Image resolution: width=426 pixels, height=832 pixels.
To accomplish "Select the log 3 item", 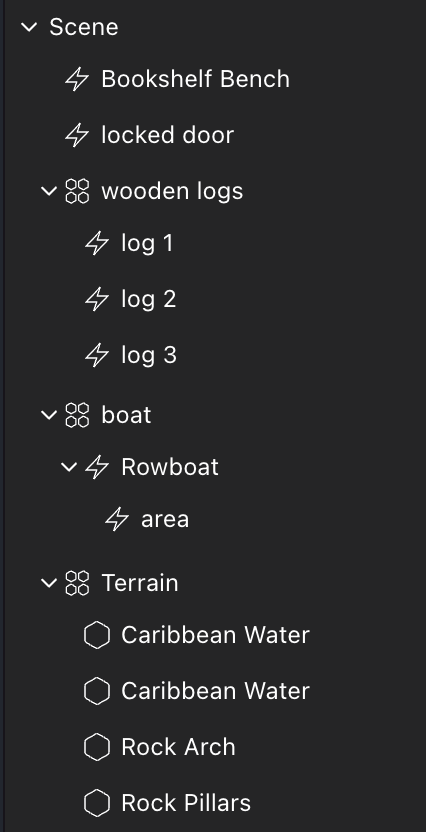I will pyautogui.click(x=149, y=355).
